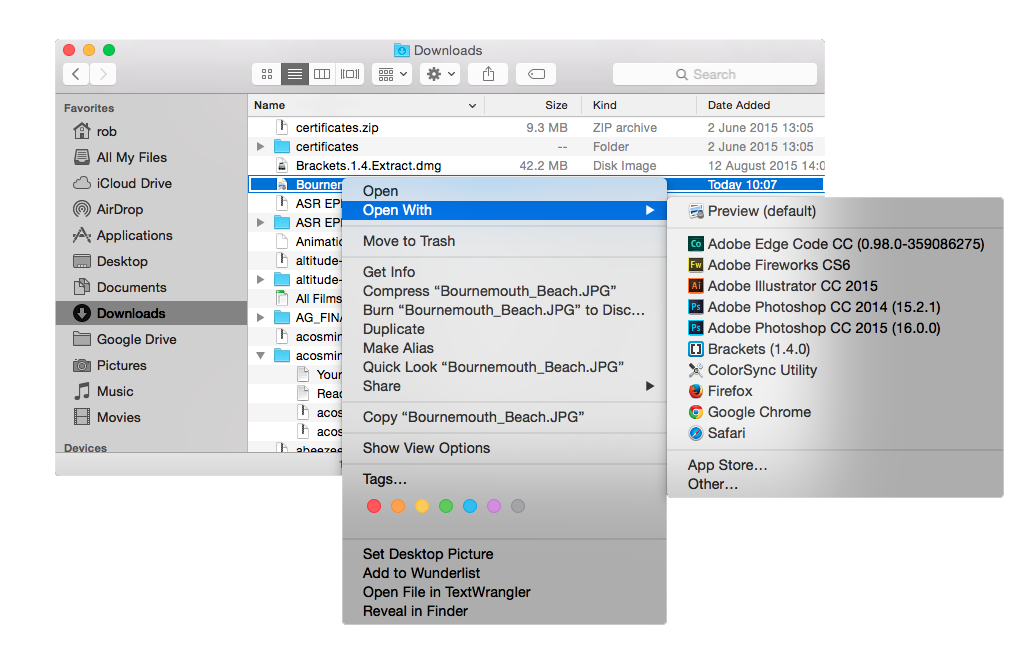Click the Edit Tags toolbar button
This screenshot has width=1034, height=666.
(536, 74)
